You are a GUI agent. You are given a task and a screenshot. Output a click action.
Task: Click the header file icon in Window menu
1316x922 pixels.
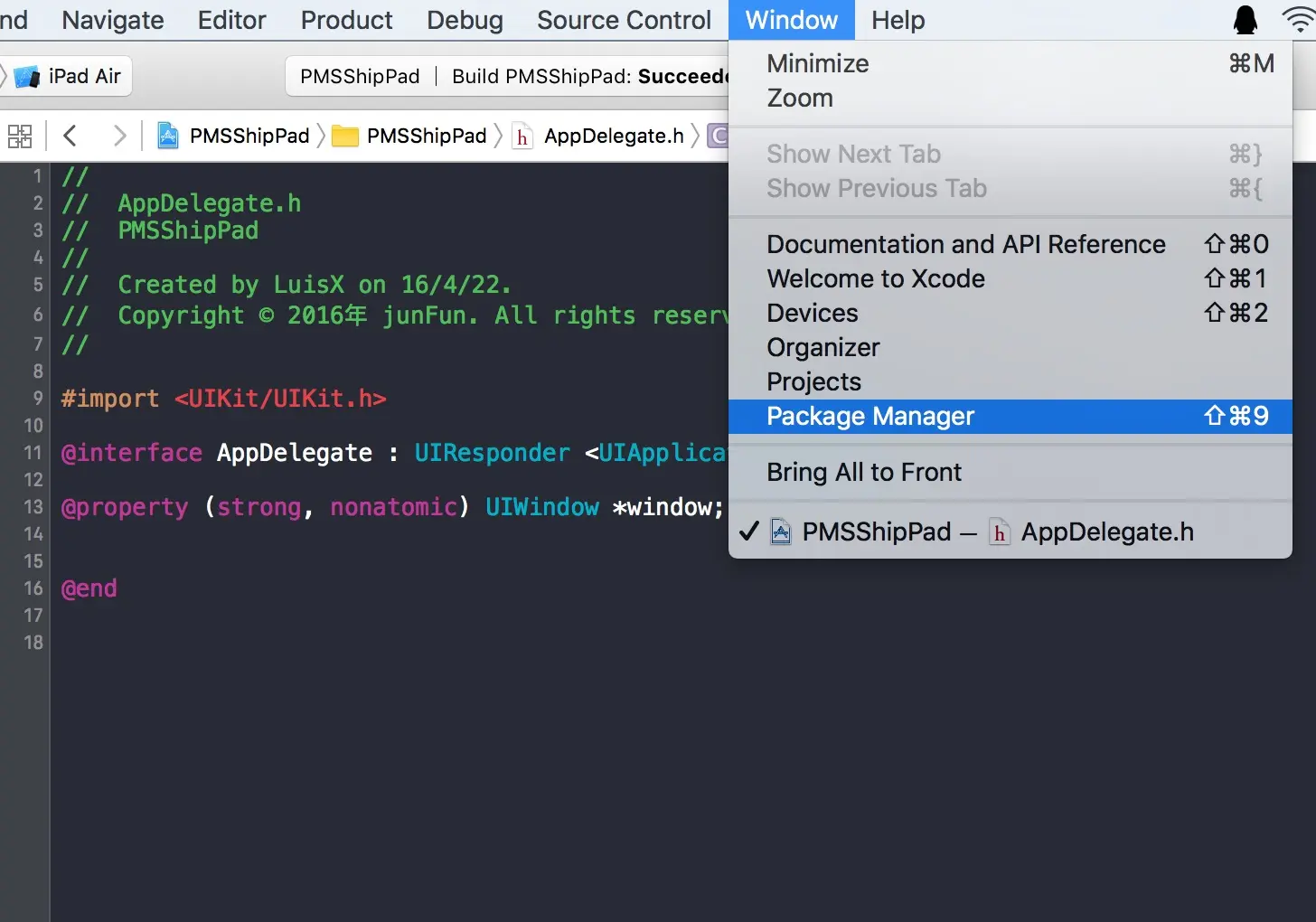tap(1000, 532)
